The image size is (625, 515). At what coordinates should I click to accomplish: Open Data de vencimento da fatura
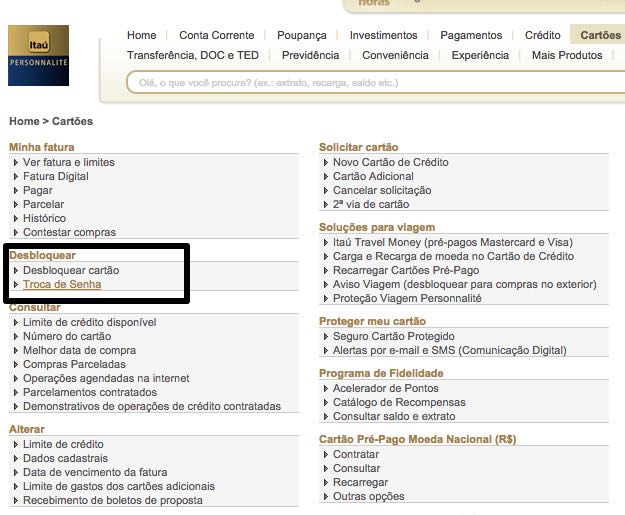pos(95,472)
